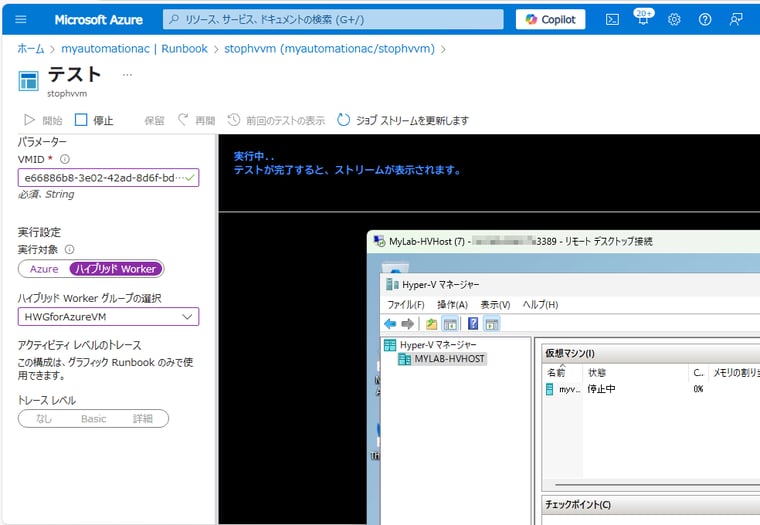The image size is (760, 525).
Task: Click the チェックポイント(C) panel header
Action: 650,505
